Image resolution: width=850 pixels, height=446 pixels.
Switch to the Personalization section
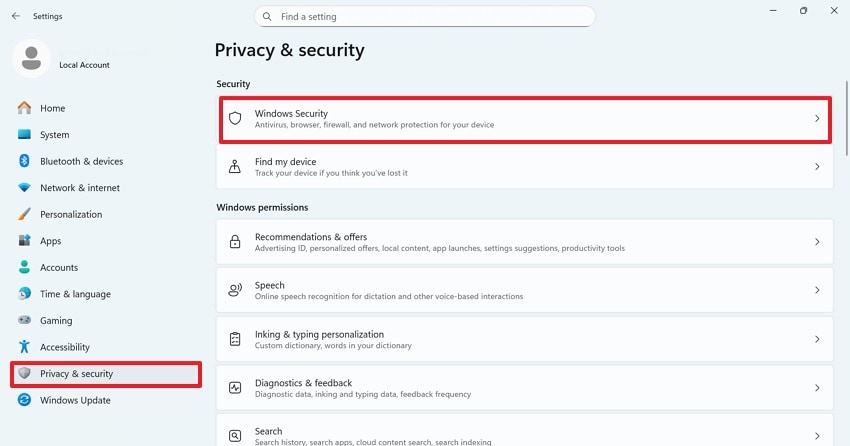coord(71,214)
